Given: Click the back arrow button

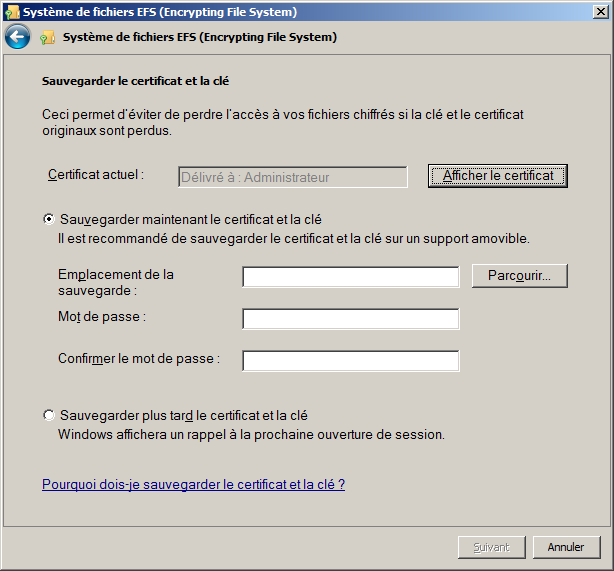Looking at the screenshot, I should click(17, 37).
